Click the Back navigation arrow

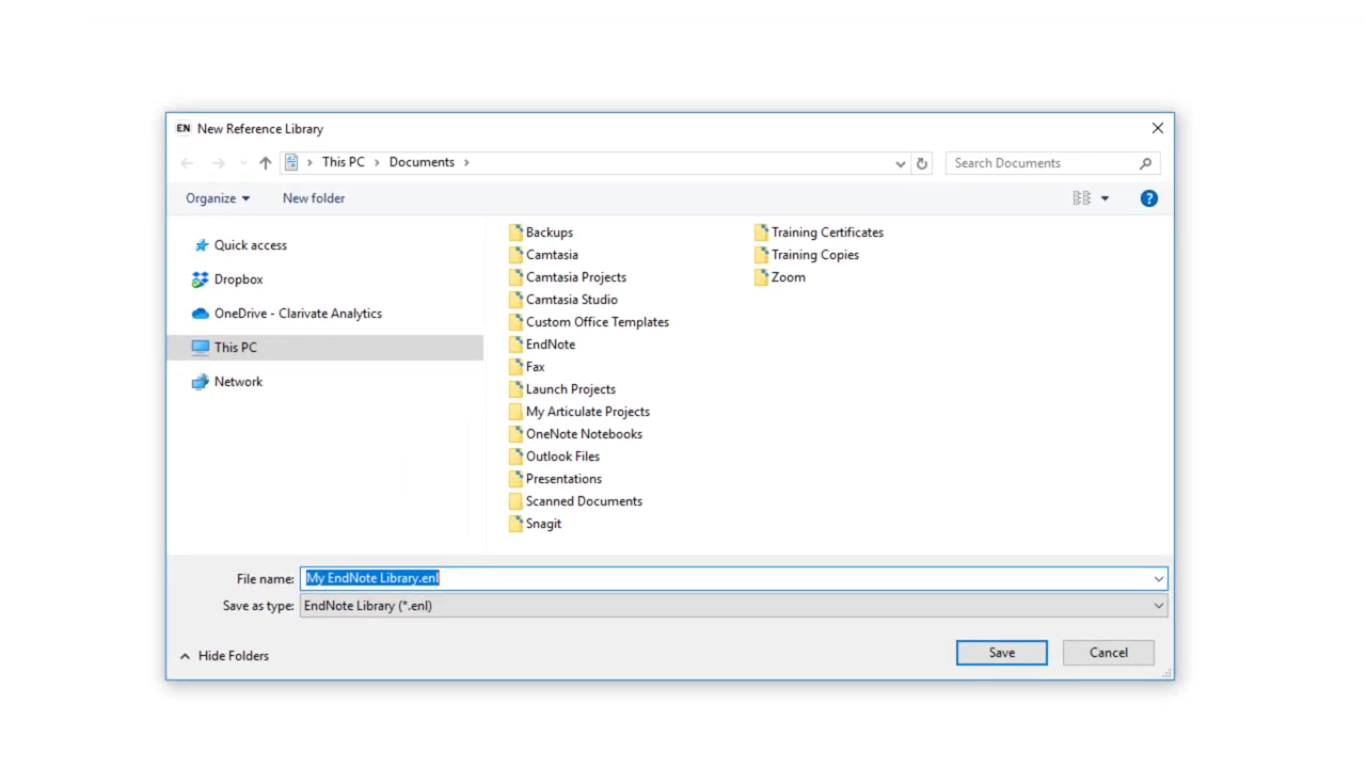point(187,163)
